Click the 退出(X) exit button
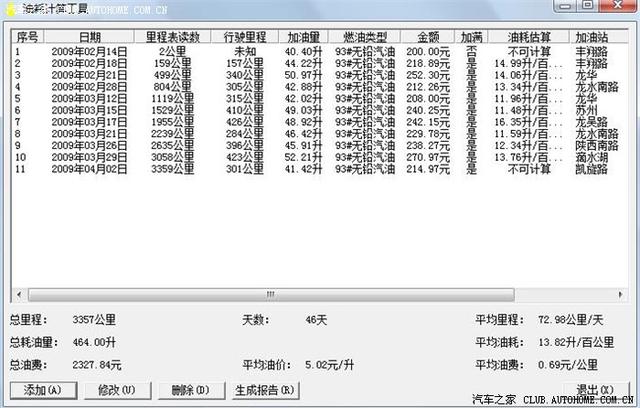 point(594,390)
